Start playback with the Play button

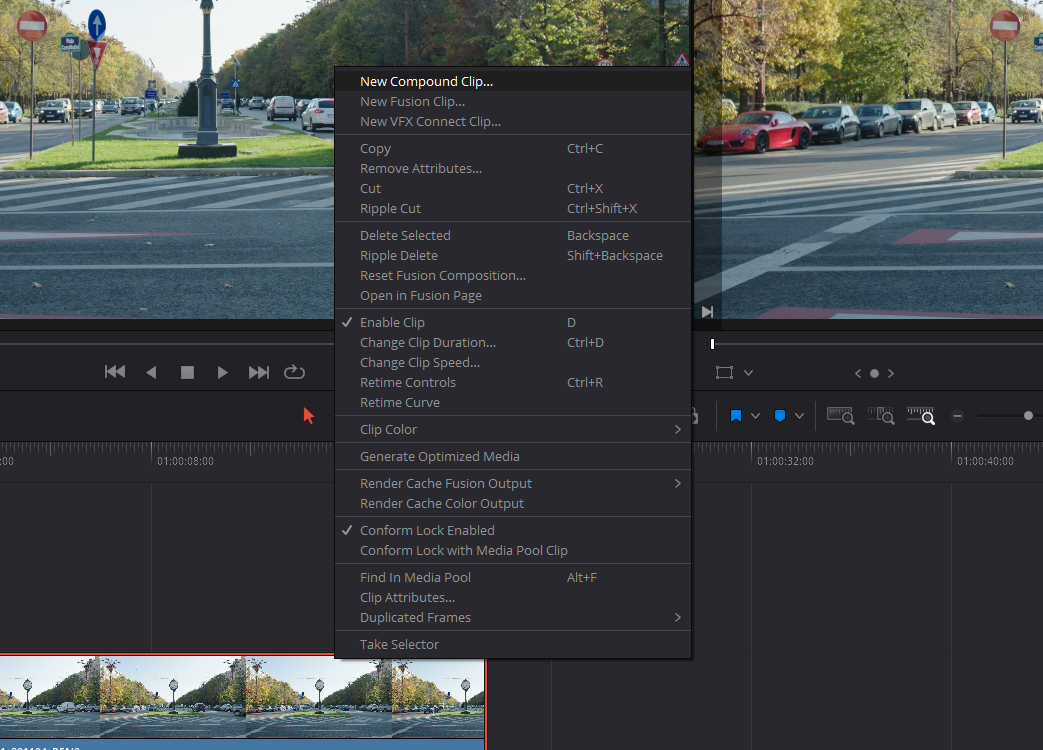pyautogui.click(x=222, y=372)
